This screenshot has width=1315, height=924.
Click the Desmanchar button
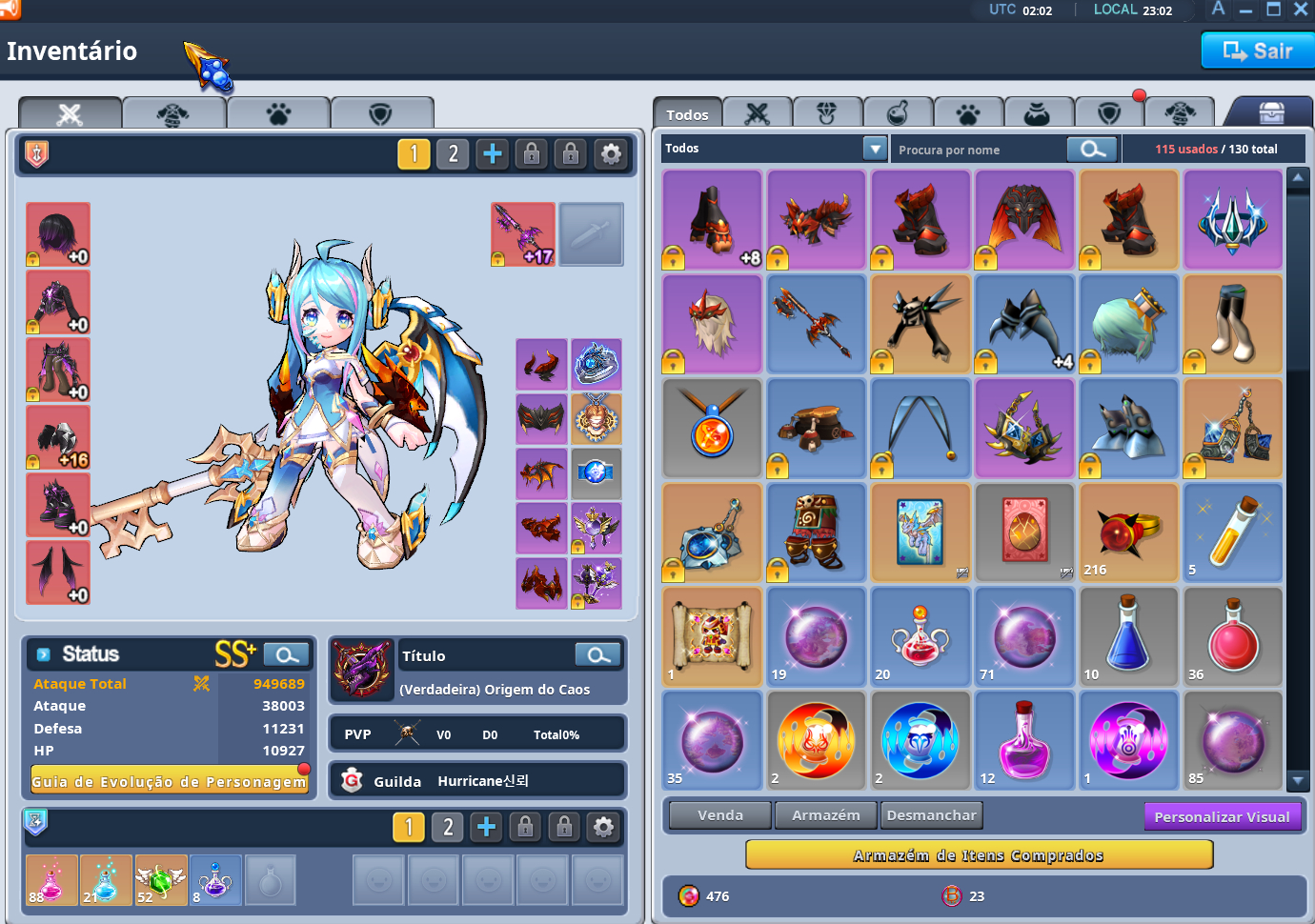[x=931, y=815]
